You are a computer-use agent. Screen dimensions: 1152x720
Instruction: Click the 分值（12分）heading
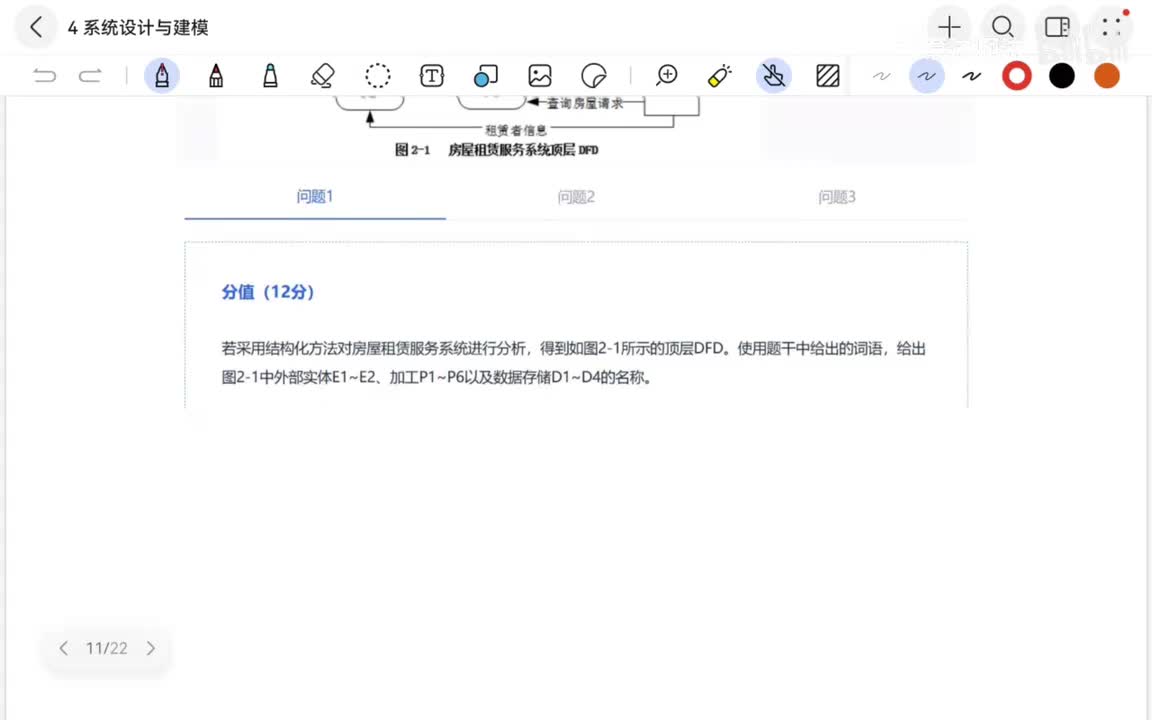[268, 292]
